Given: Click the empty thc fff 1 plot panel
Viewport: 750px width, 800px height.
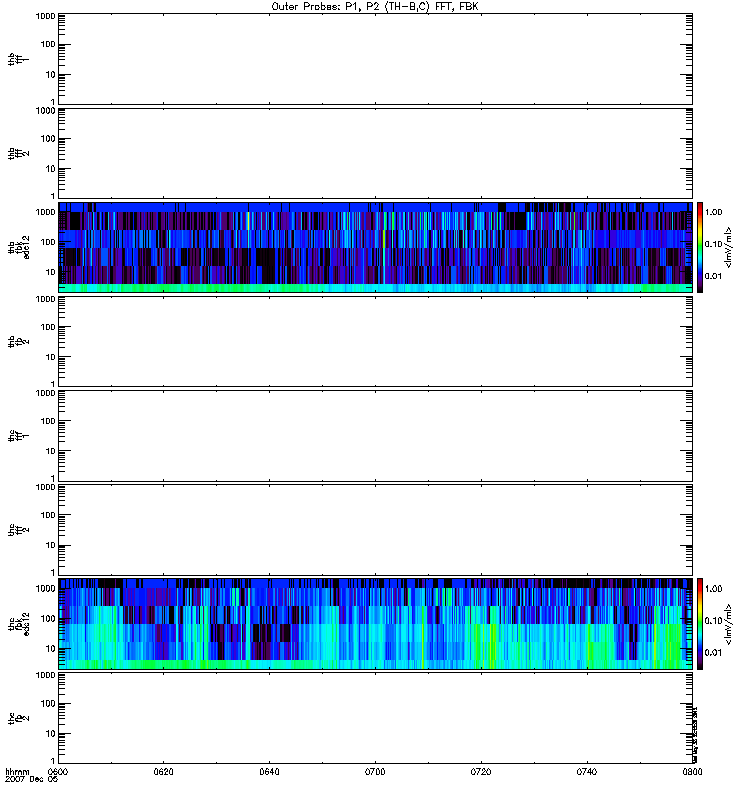Looking at the screenshot, I should point(376,436).
